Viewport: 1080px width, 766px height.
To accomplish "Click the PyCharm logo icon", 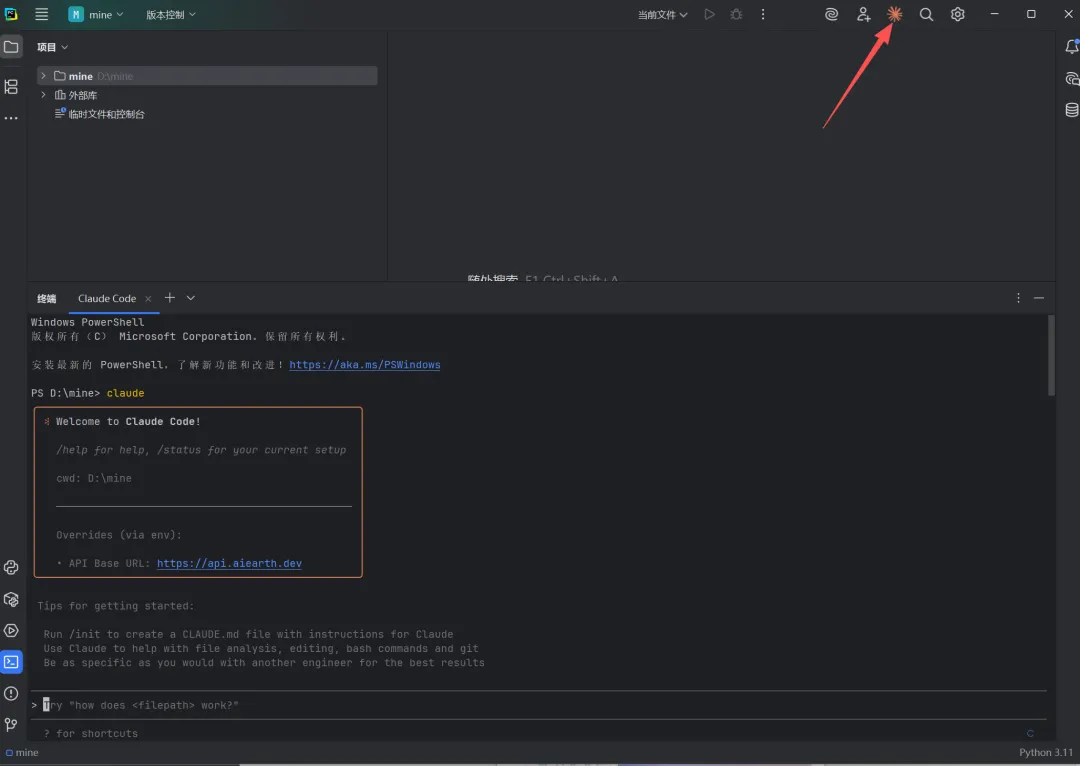I will 11,14.
